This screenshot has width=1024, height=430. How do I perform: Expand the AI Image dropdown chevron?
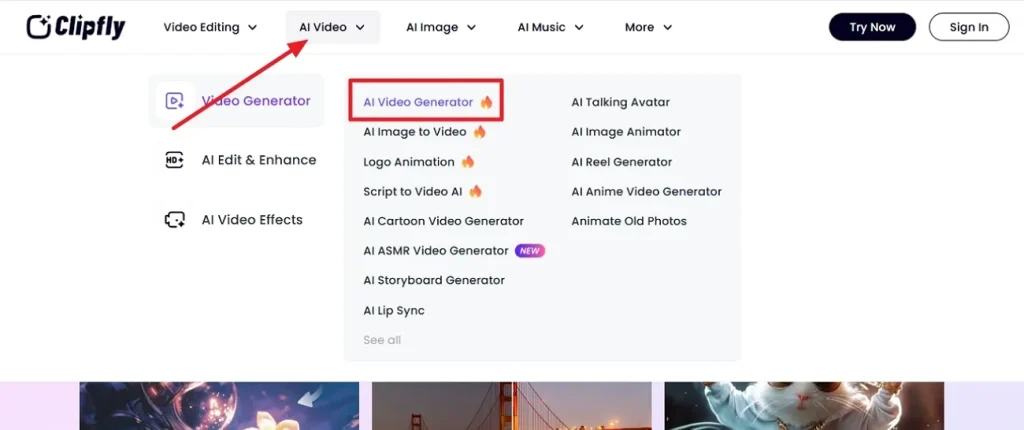471,27
